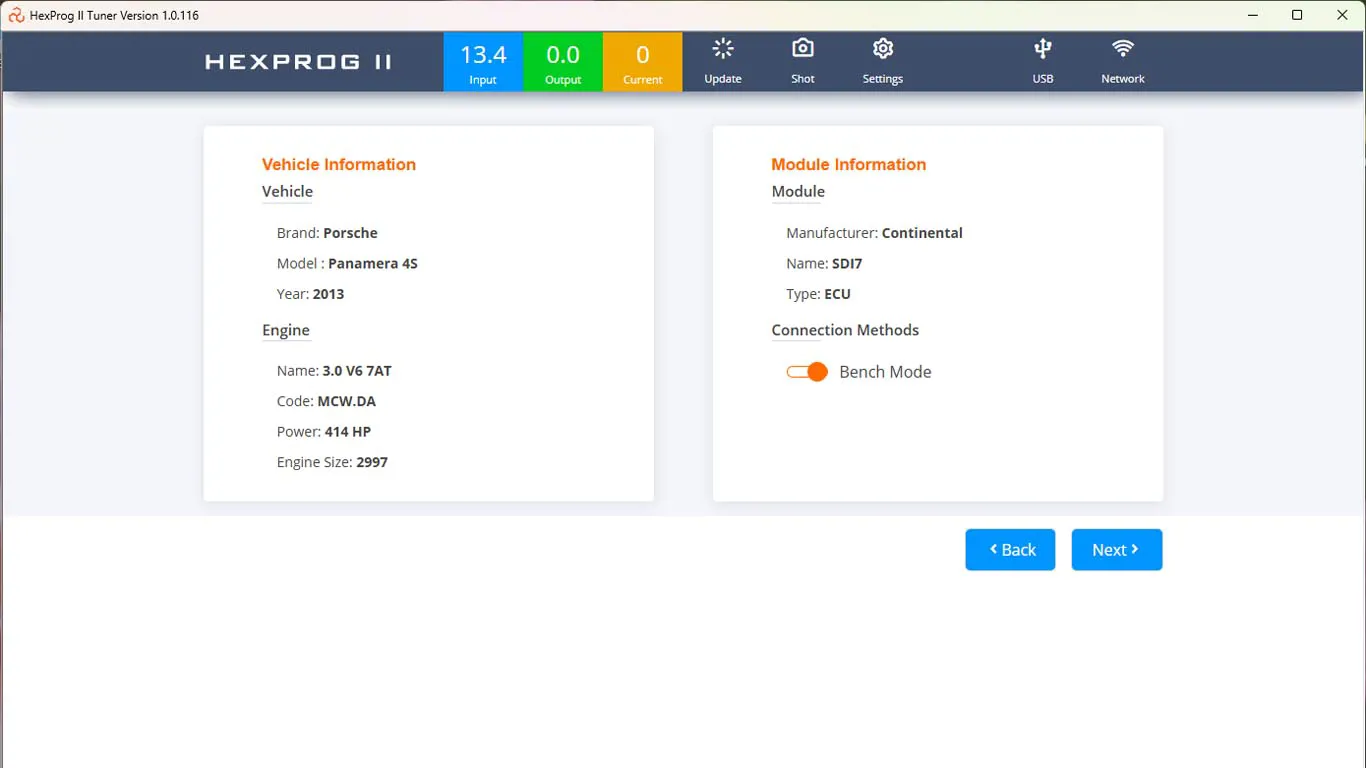
Task: Click the Vehicle Information heading
Action: coord(339,165)
